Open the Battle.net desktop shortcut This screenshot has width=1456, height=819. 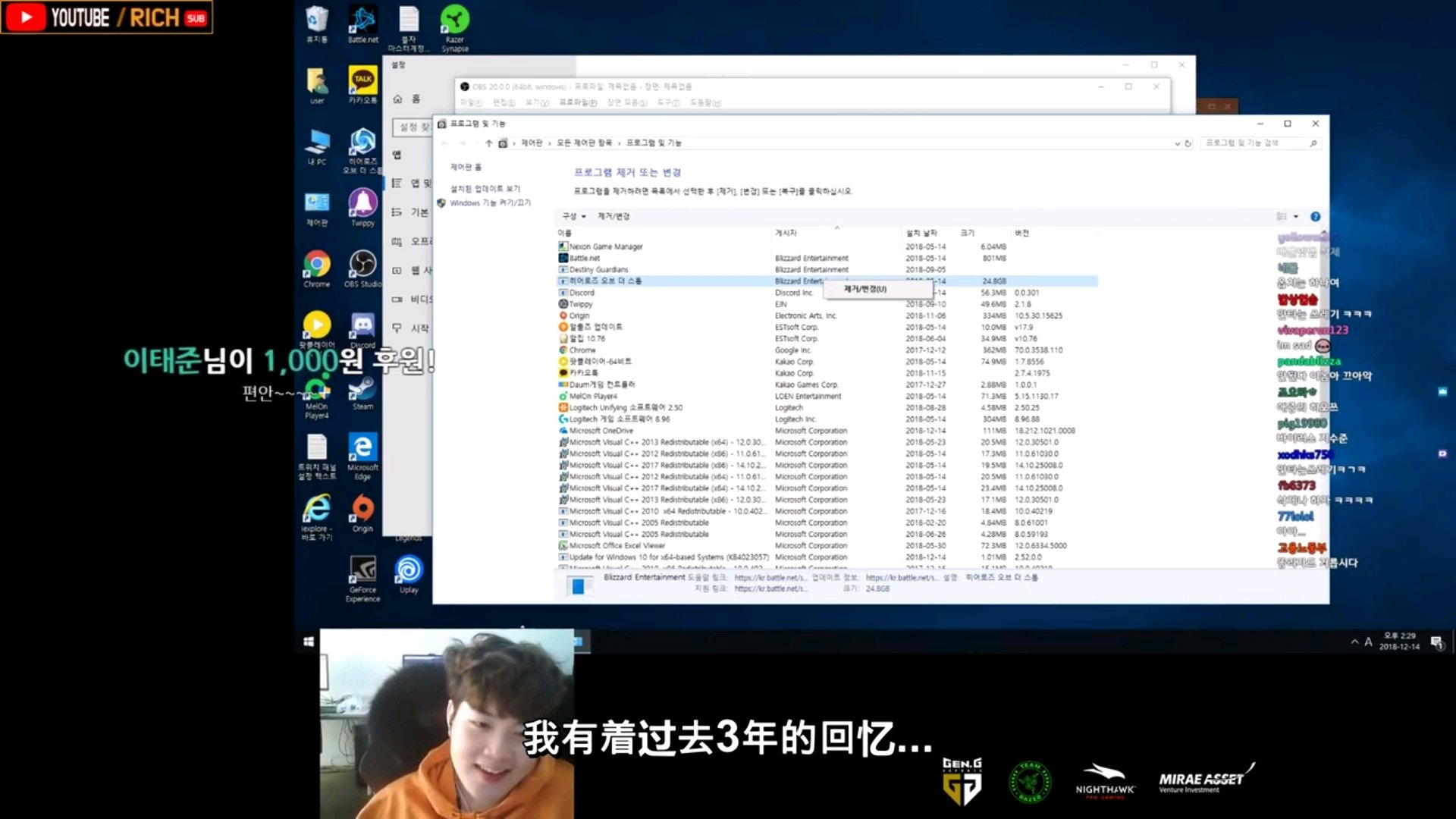pyautogui.click(x=362, y=24)
